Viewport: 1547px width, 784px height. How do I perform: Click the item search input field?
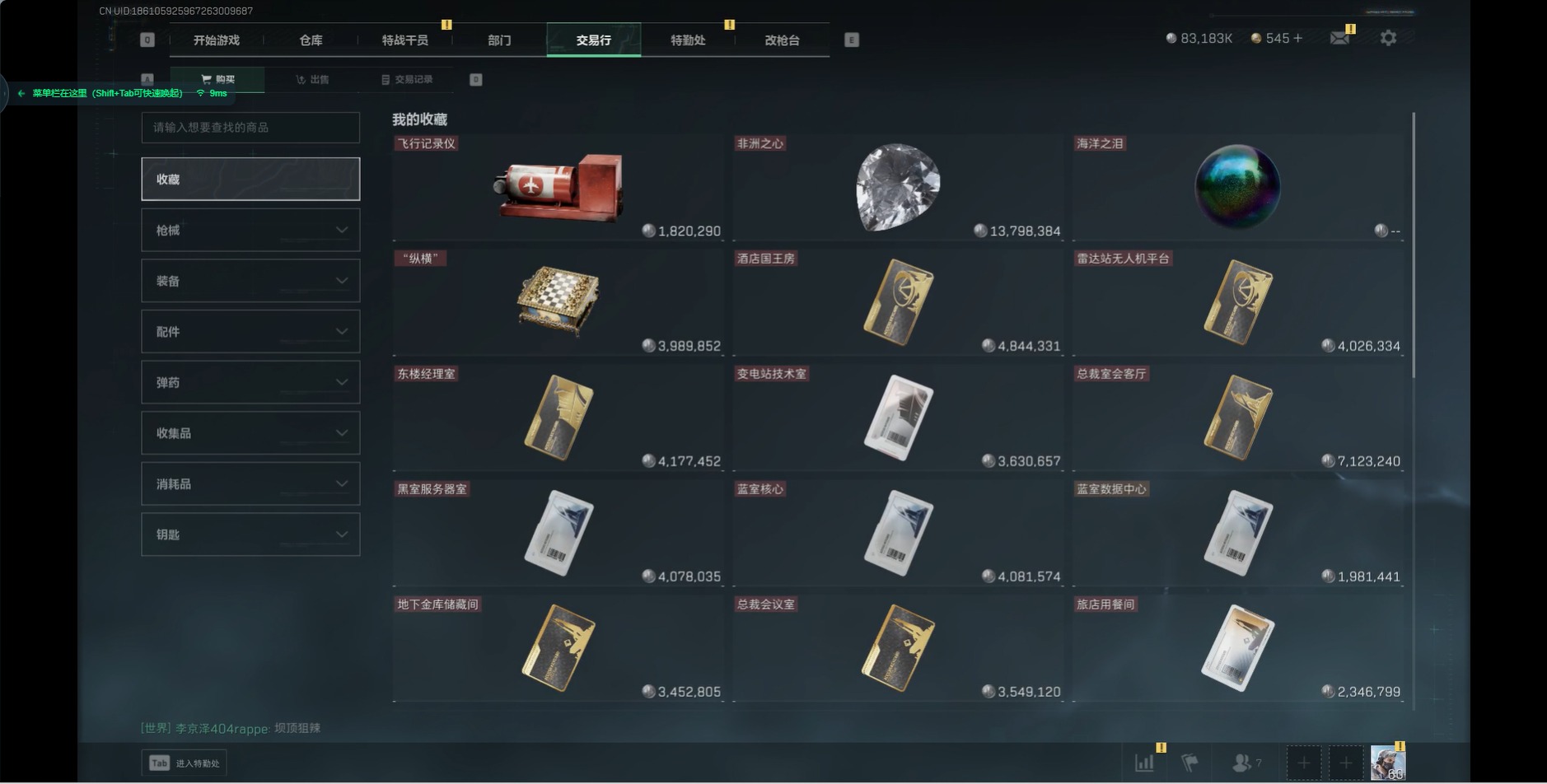(x=250, y=128)
